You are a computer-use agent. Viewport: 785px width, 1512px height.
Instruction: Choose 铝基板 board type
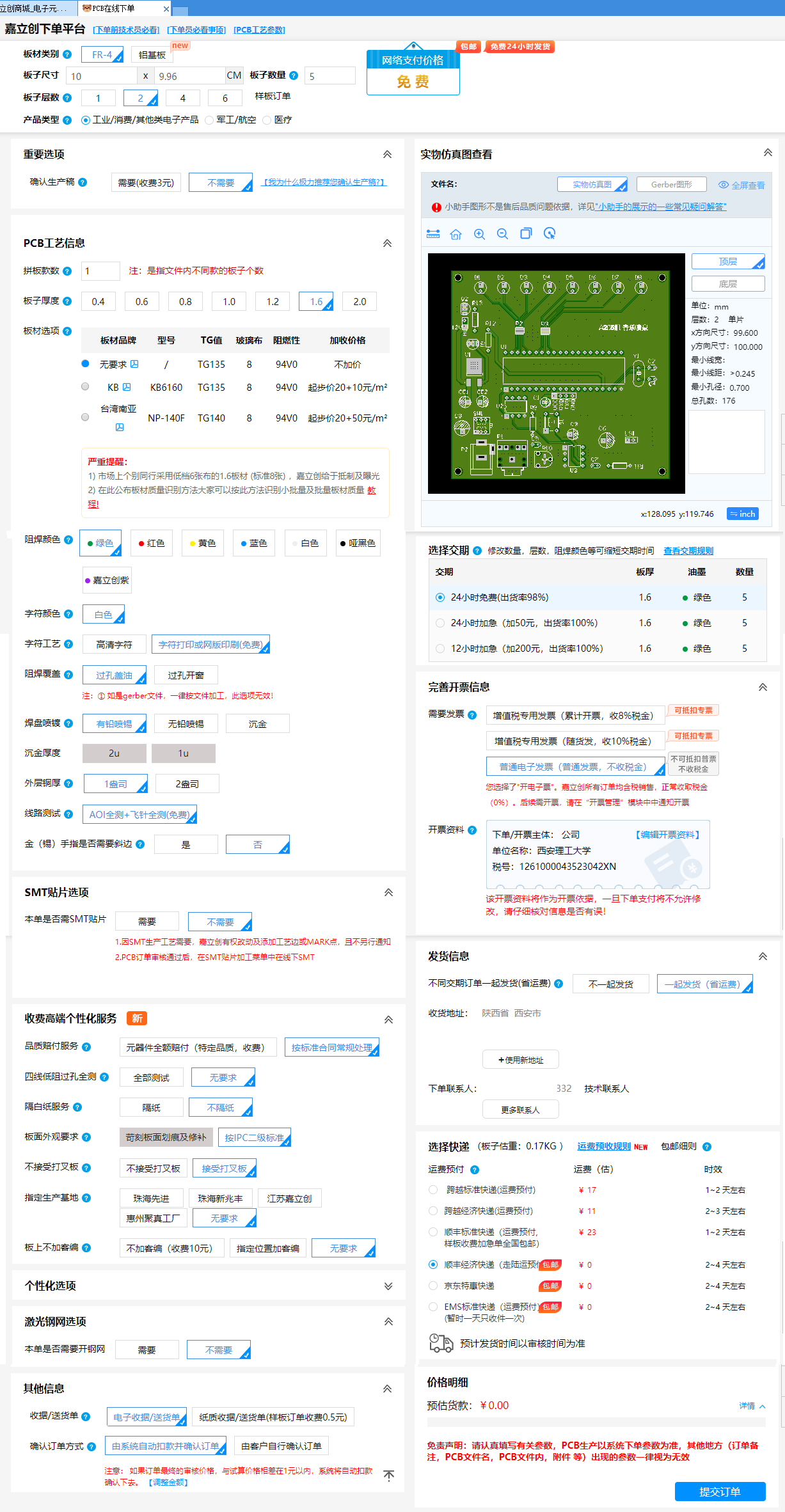[152, 55]
